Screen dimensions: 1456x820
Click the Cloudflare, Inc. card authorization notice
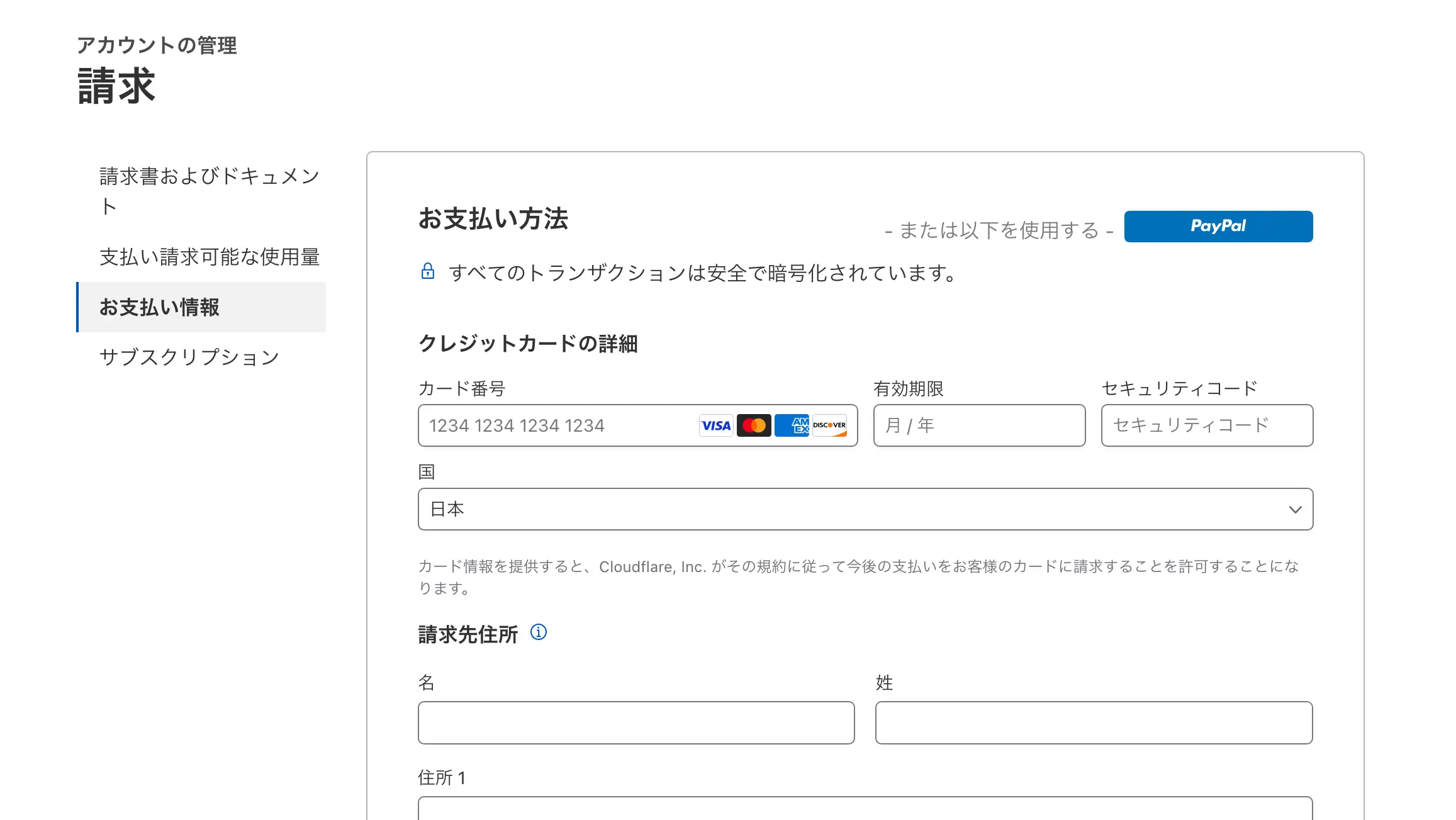coord(859,577)
